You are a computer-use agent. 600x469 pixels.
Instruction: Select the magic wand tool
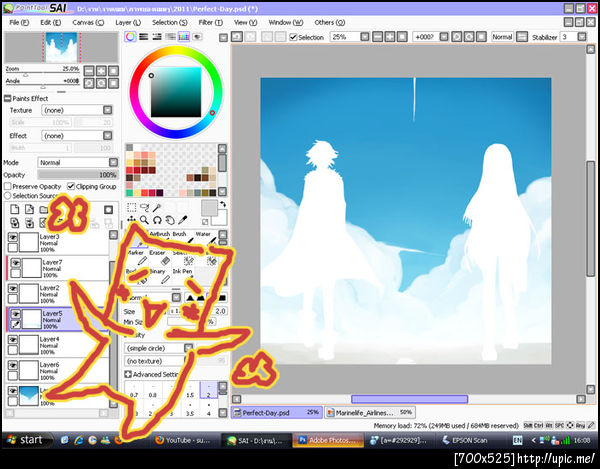point(157,207)
